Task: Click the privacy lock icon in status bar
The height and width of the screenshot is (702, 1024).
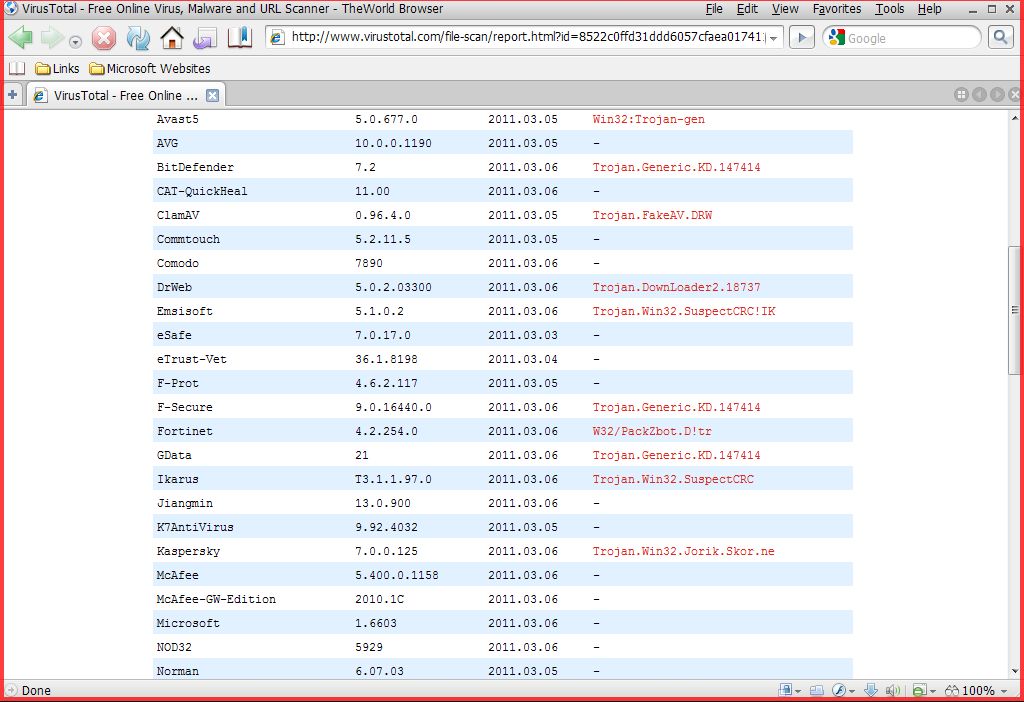Action: click(x=784, y=690)
